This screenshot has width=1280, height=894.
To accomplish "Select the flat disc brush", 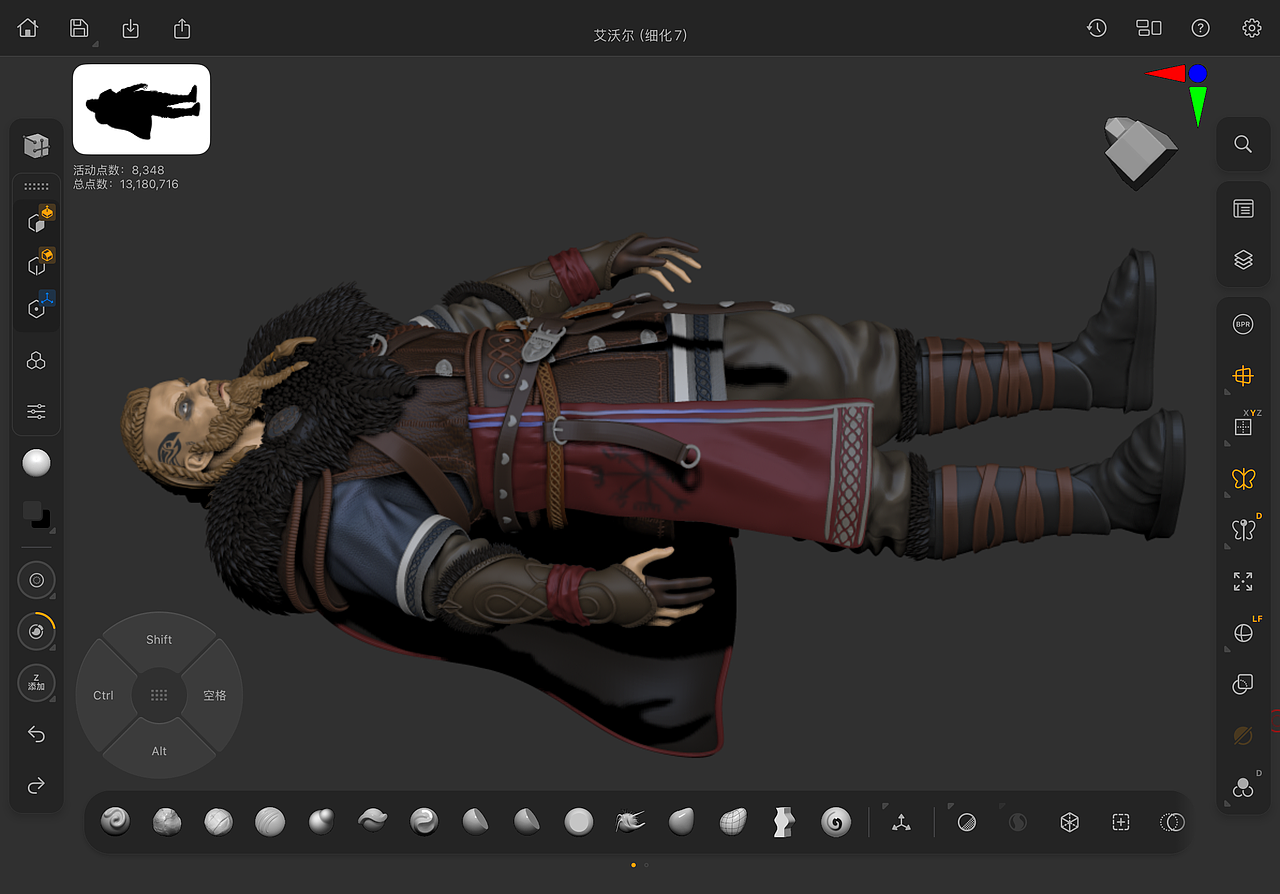I will (x=579, y=822).
